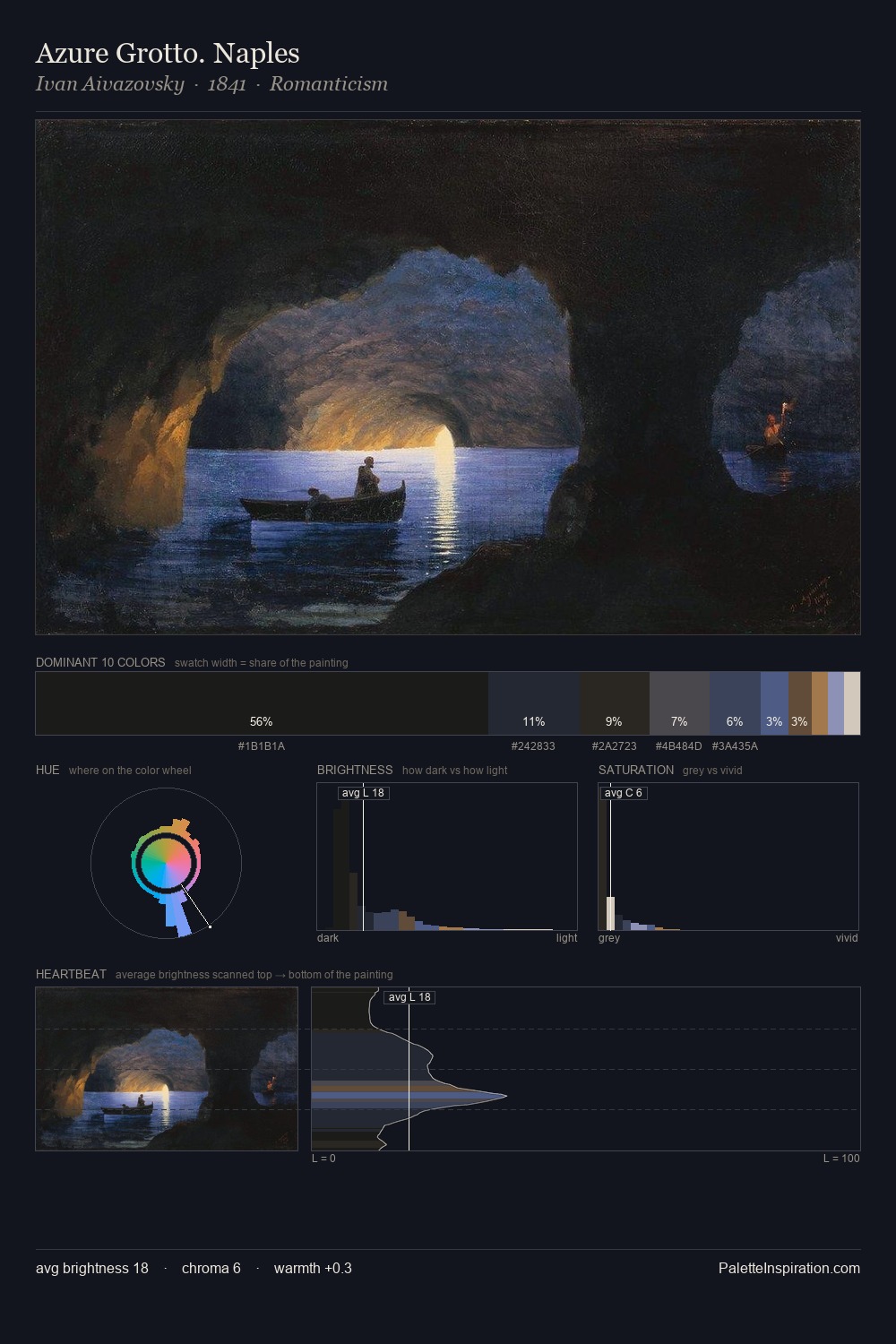Click the DOMINANT 10 COLORS heading
The height and width of the screenshot is (1344, 896).
coord(100,662)
